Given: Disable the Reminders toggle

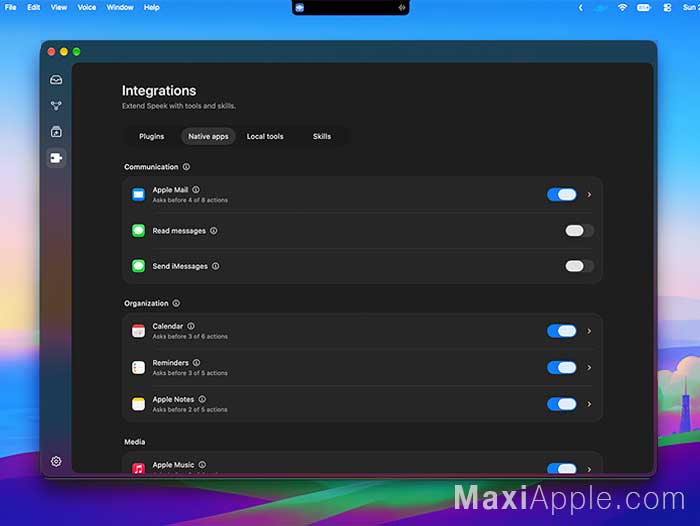Looking at the screenshot, I should (x=562, y=367).
